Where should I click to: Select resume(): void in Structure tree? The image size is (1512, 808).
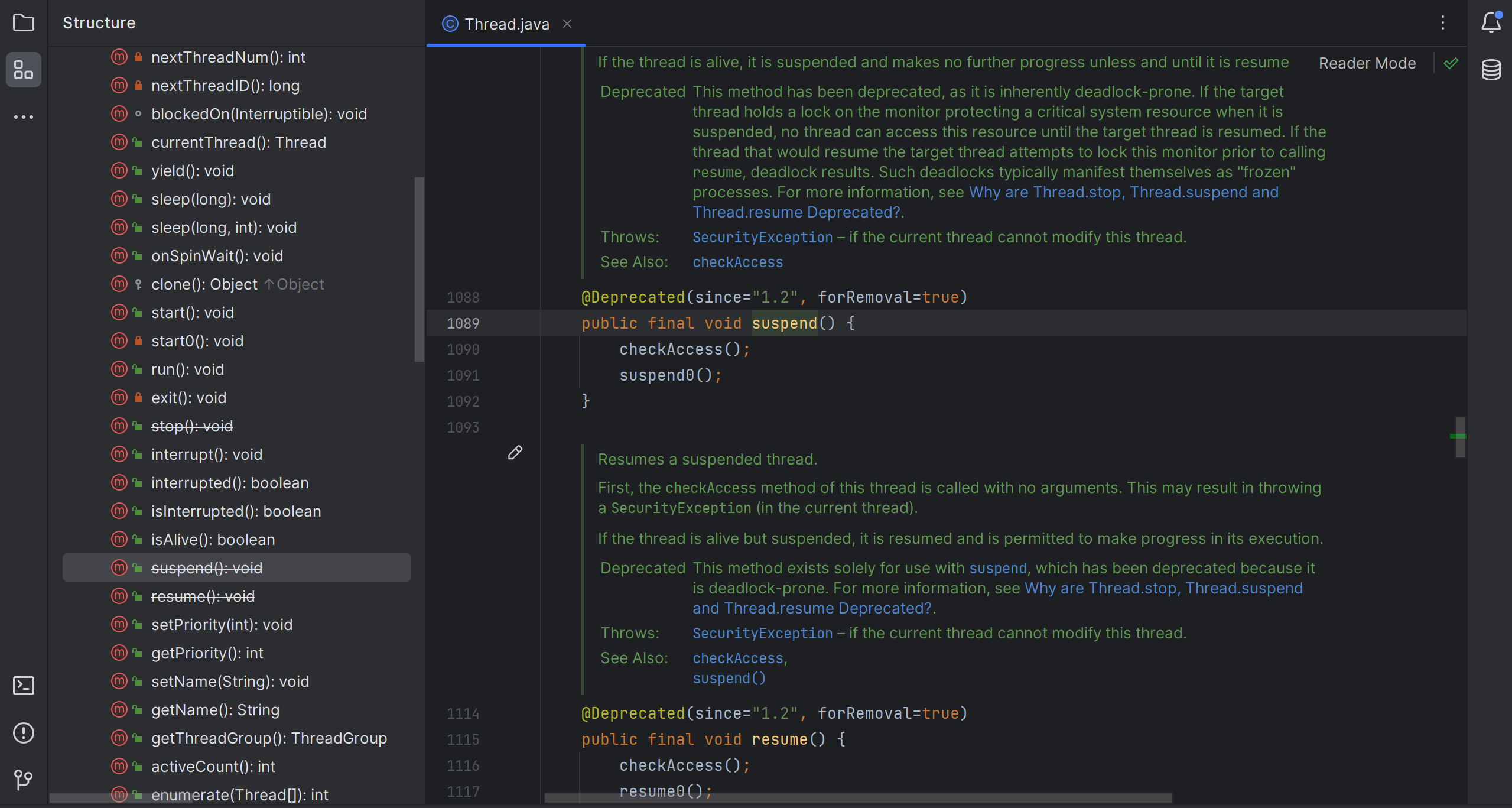pyautogui.click(x=203, y=596)
